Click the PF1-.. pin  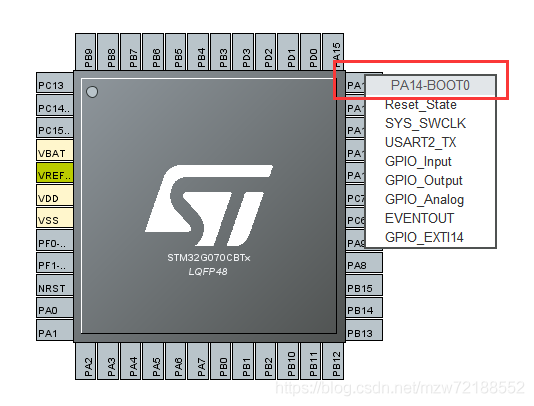coord(55,262)
